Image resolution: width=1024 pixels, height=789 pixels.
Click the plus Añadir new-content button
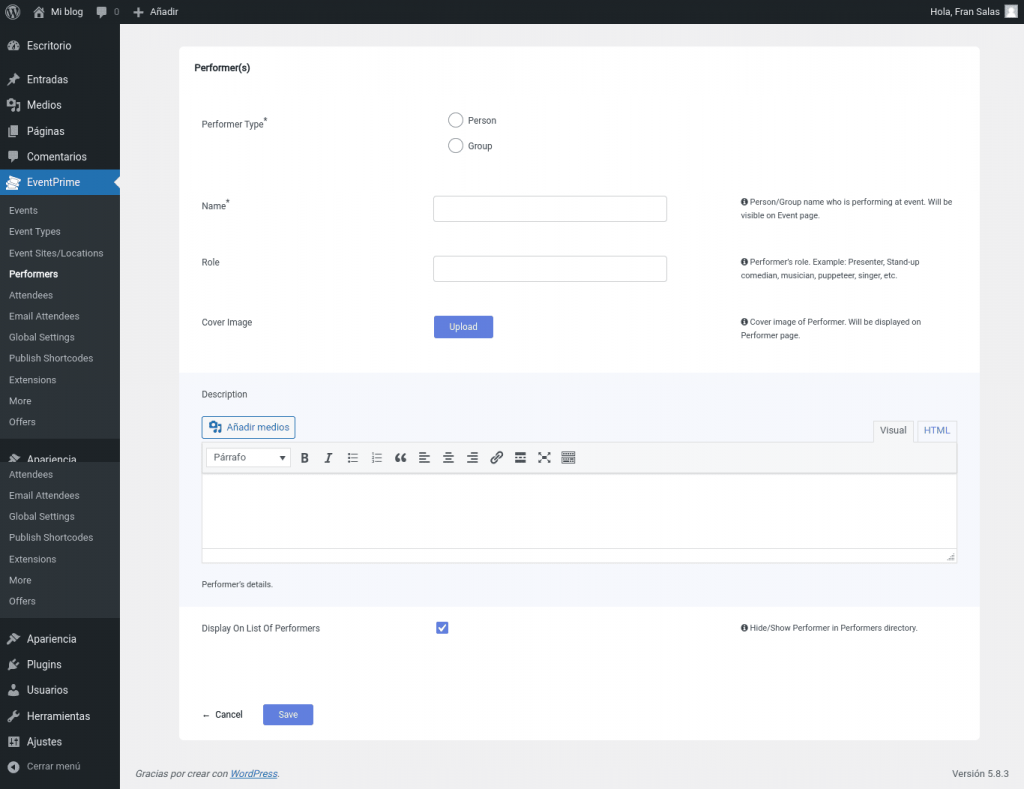pos(155,12)
